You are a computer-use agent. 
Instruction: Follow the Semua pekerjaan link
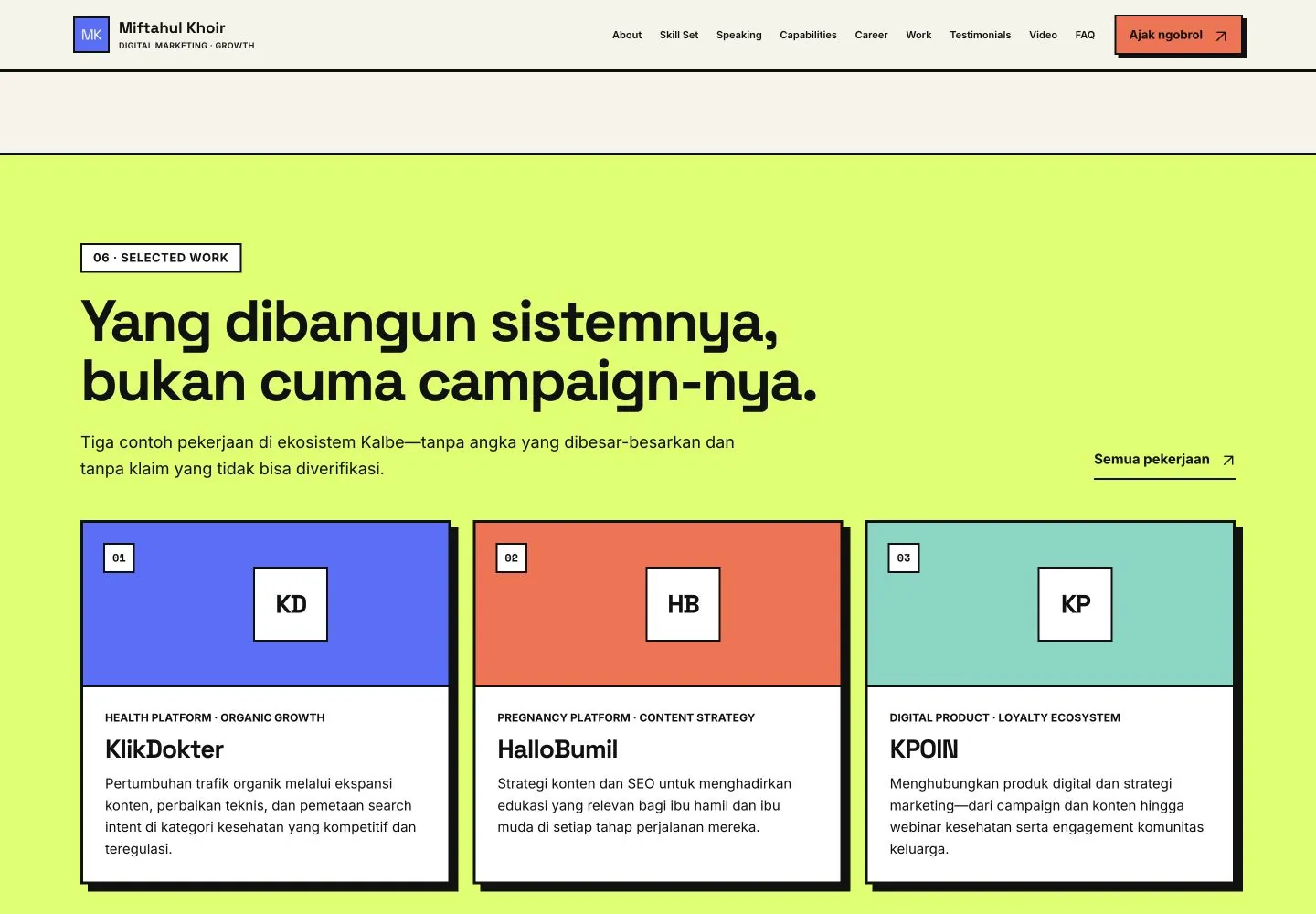click(1164, 461)
